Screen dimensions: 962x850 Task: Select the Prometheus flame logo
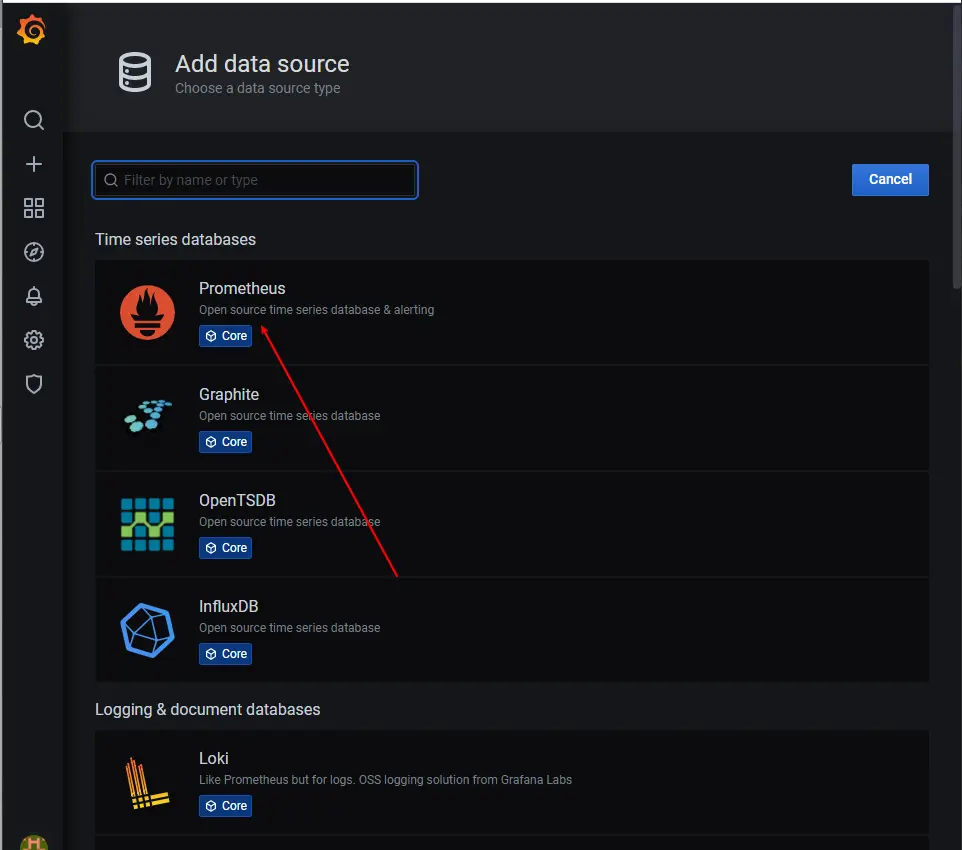click(x=147, y=312)
